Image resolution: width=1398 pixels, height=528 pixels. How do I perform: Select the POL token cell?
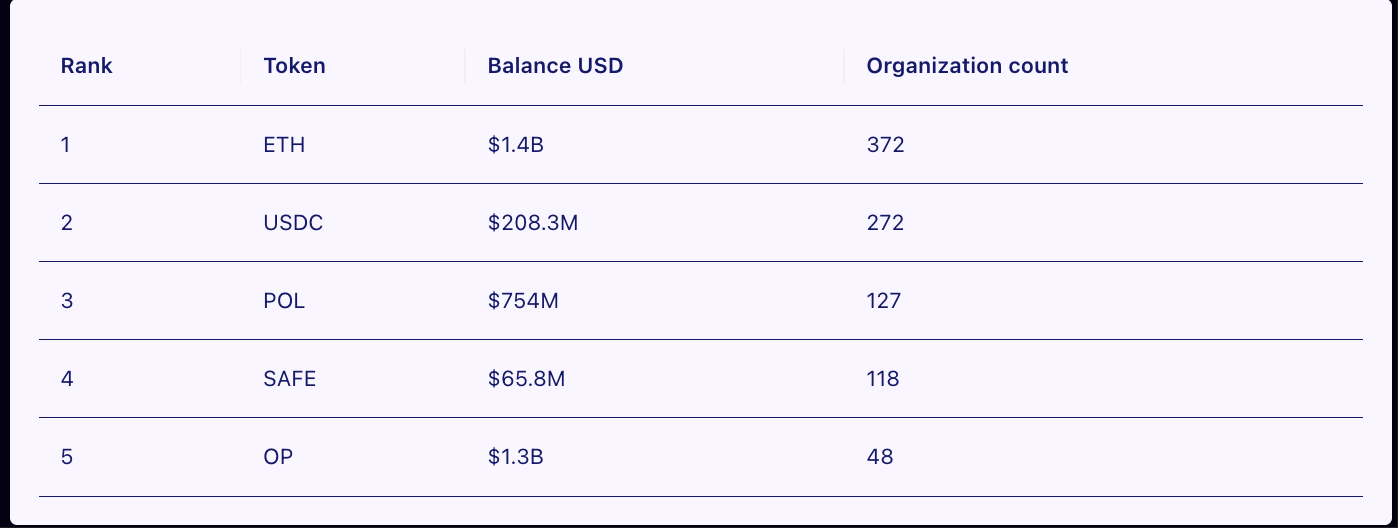point(284,301)
